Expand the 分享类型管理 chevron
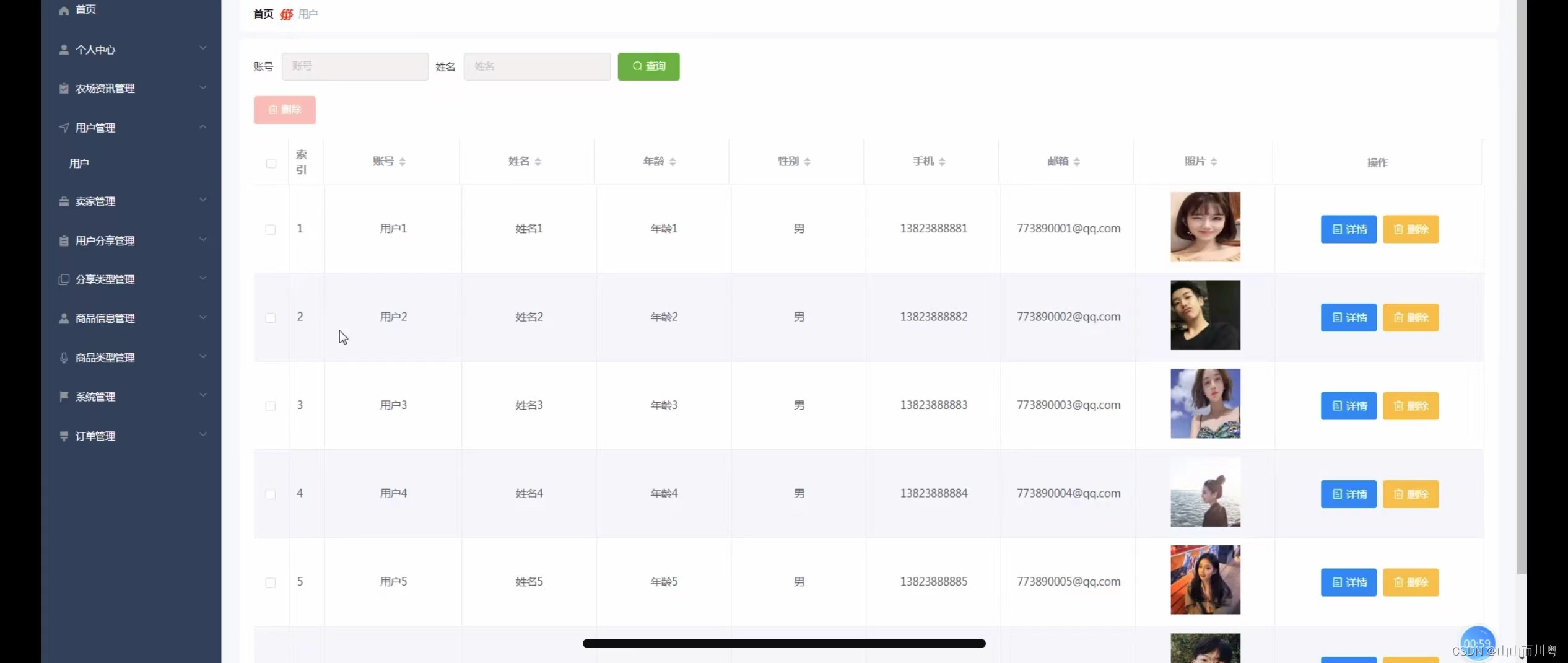This screenshot has width=1568, height=663. click(203, 278)
